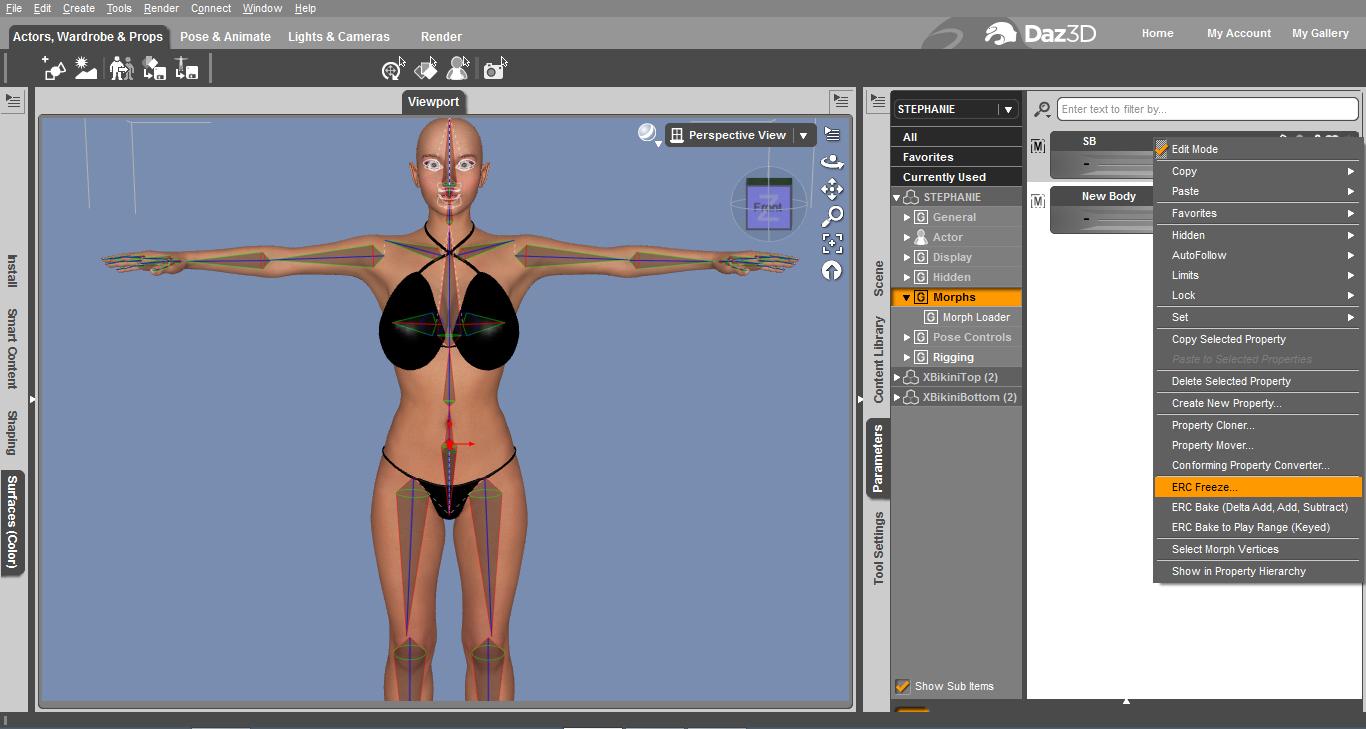Open the Viewport pane options menu icon
The image size is (1366, 729).
pos(840,100)
